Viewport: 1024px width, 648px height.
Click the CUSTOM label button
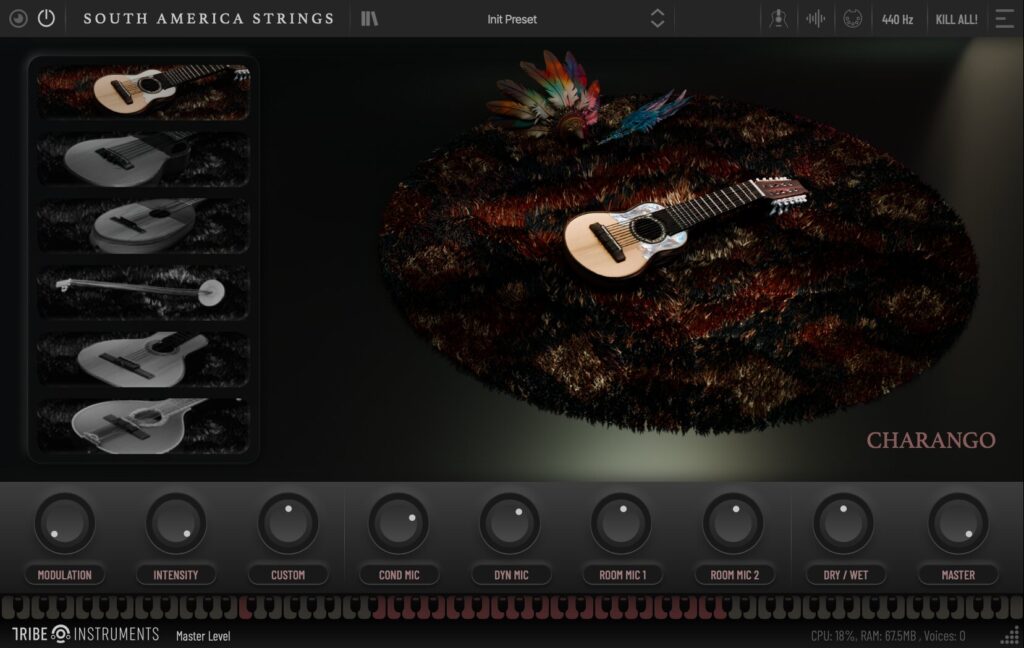coord(288,575)
